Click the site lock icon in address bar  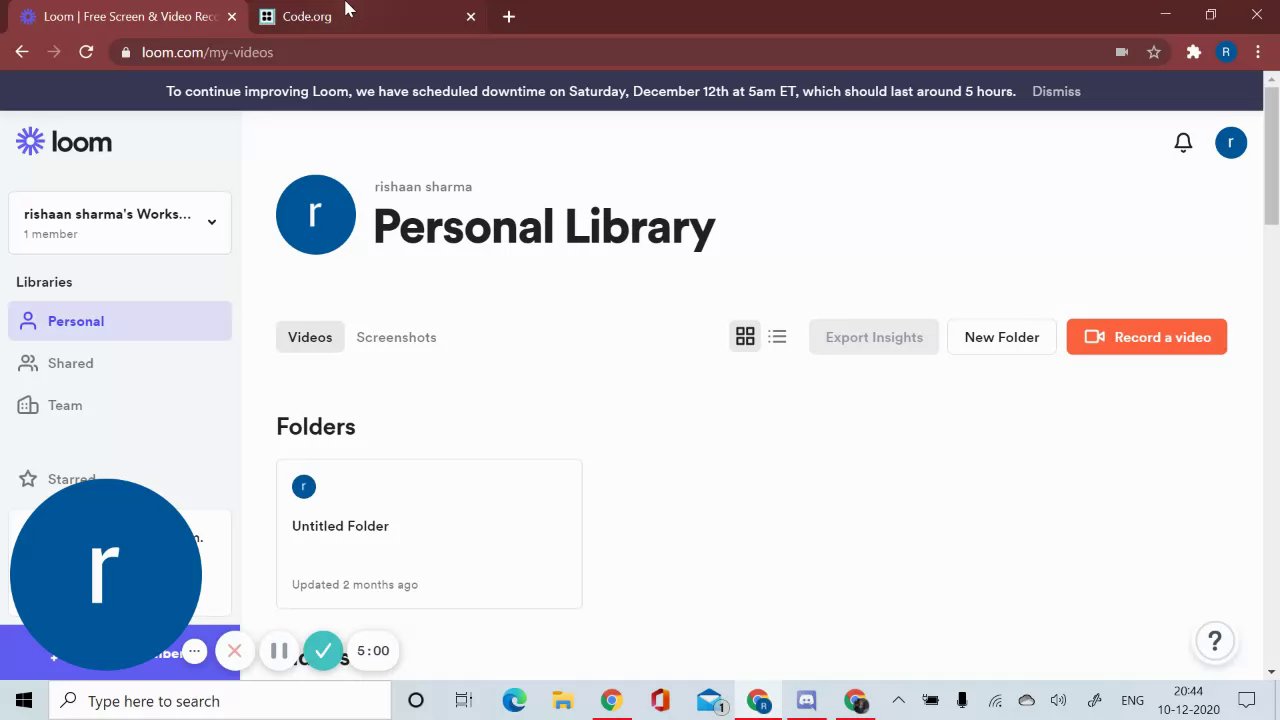click(x=125, y=52)
